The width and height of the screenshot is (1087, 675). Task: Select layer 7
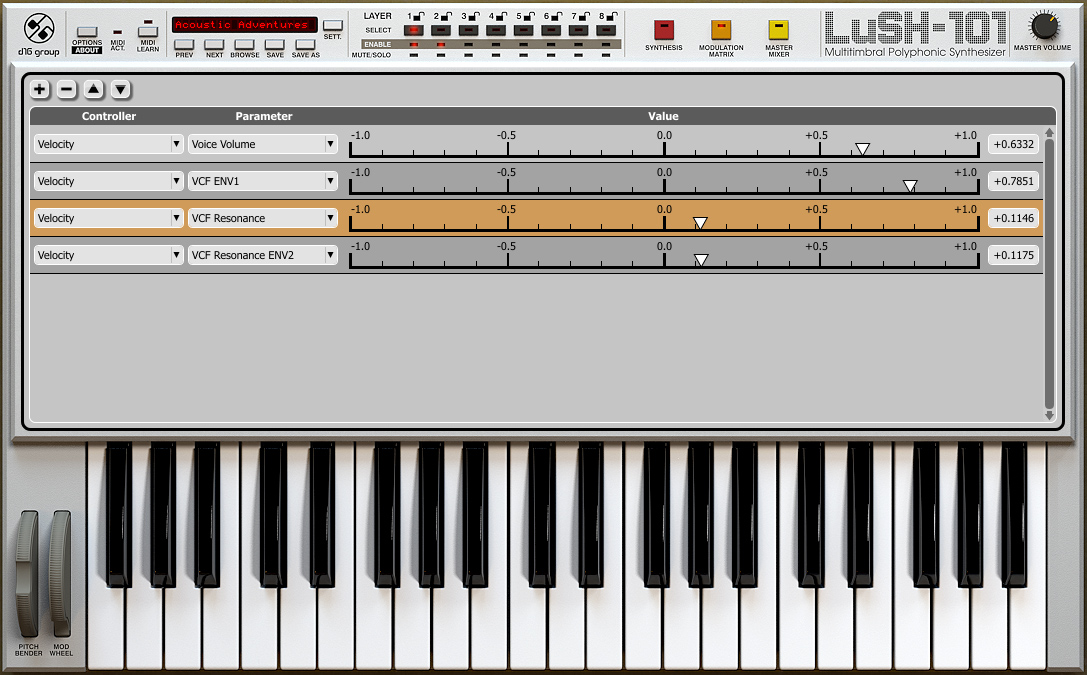(x=578, y=30)
